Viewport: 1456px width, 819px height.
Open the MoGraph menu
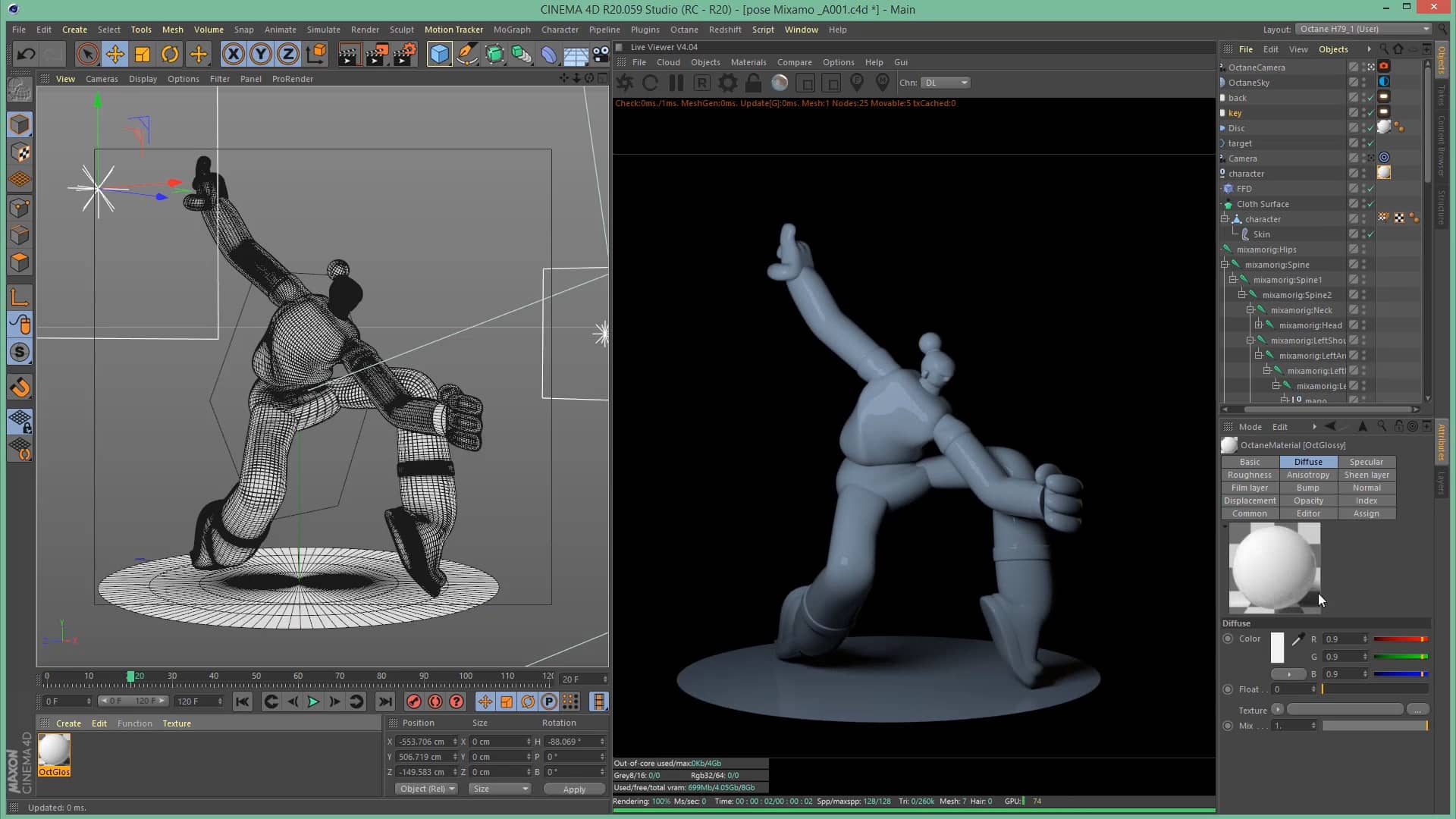513,30
